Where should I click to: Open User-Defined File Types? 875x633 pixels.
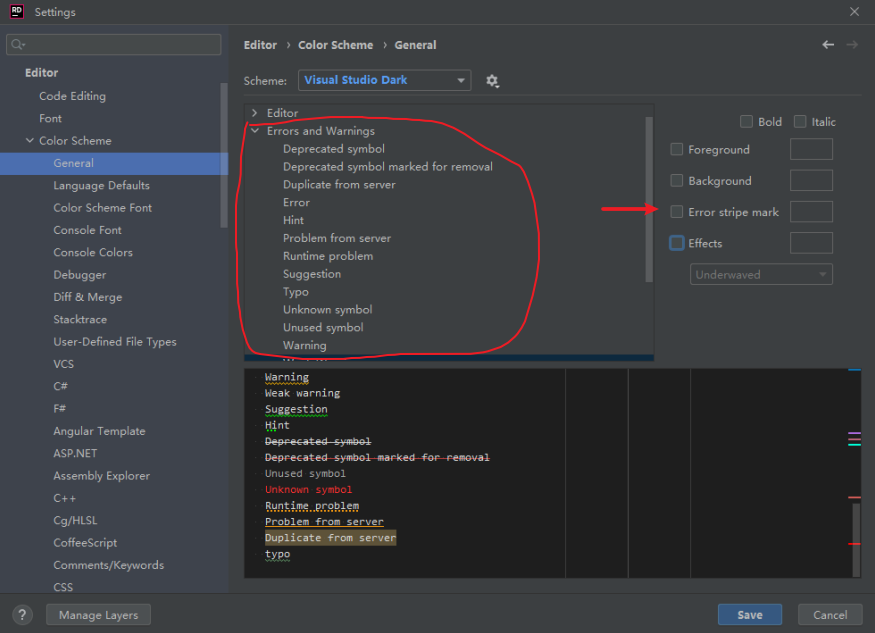tap(115, 342)
